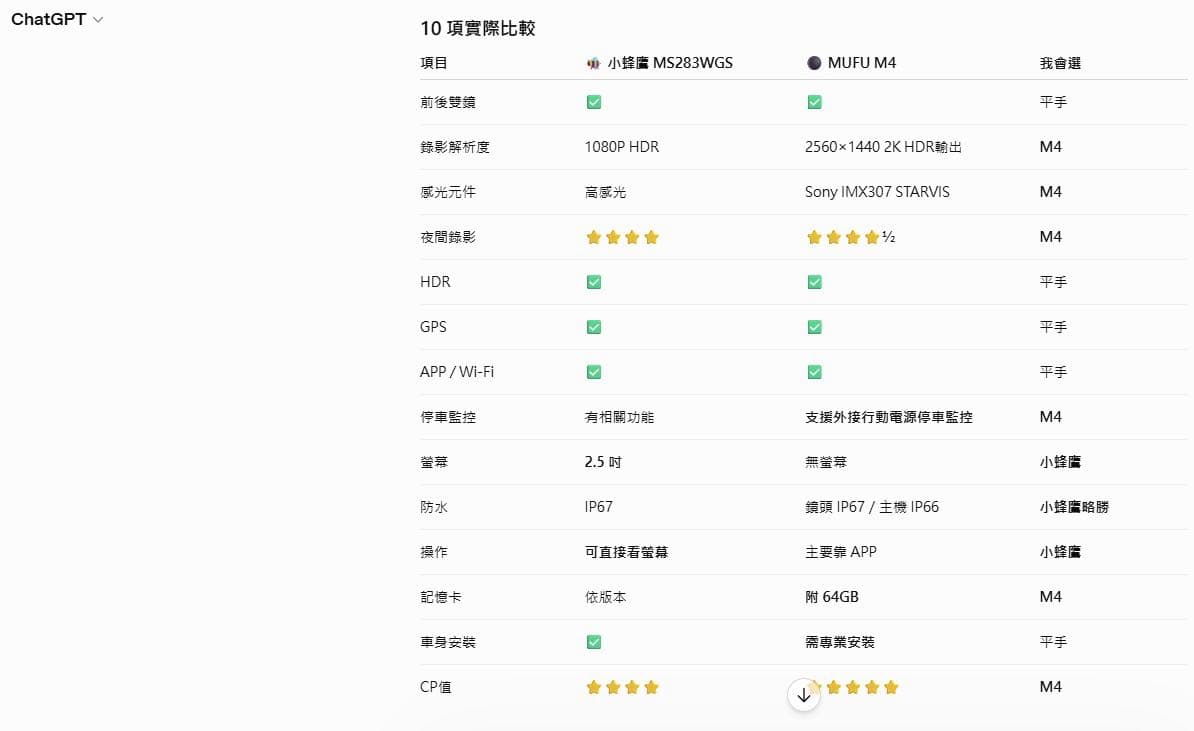Click the CP值 star rating for MUFU M4
The image size is (1194, 731).
click(x=853, y=688)
